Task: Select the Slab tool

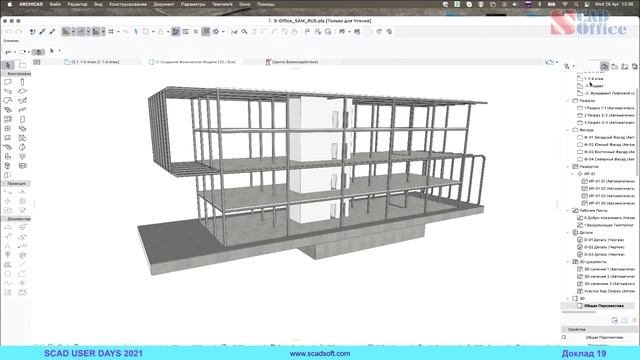Action: point(22,91)
